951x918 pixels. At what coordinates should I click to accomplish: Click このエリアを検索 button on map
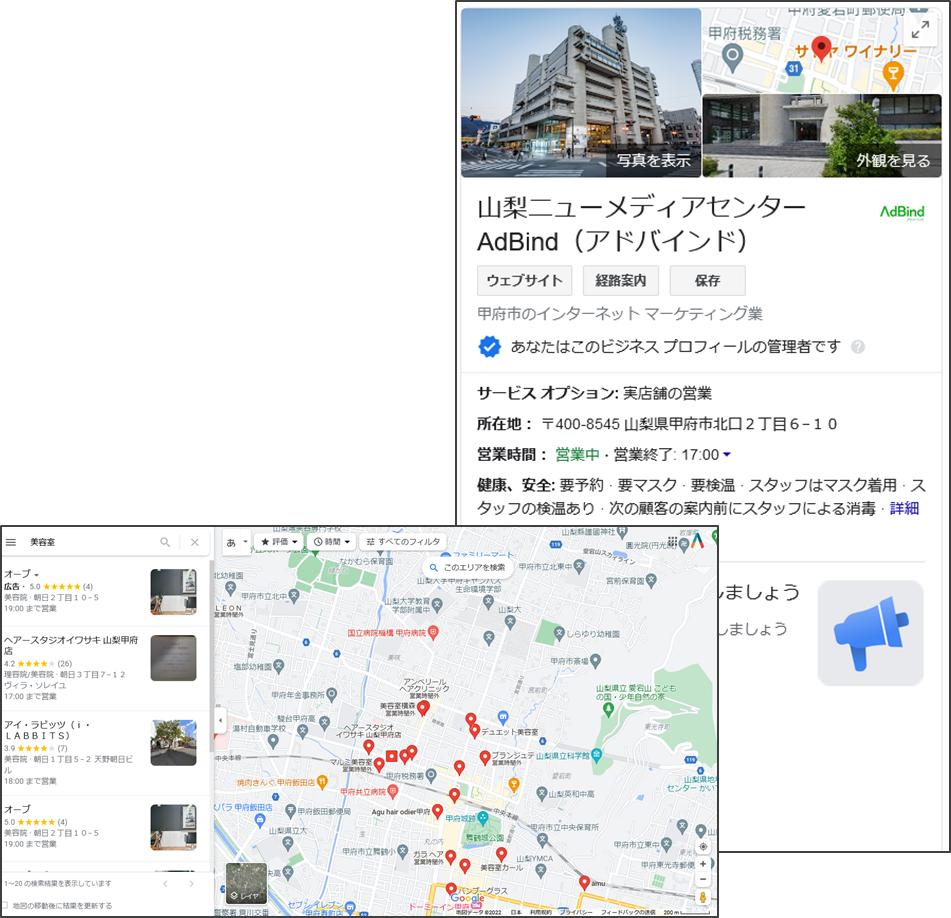468,568
